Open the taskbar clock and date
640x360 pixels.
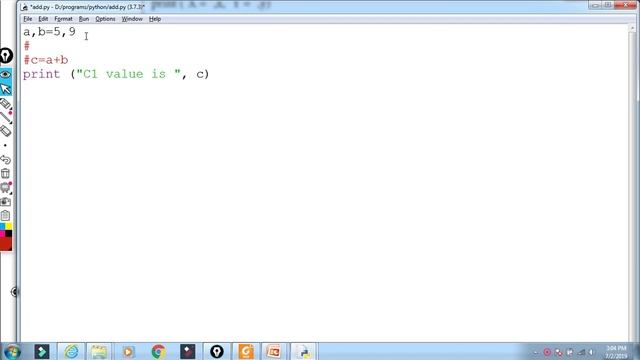point(616,352)
